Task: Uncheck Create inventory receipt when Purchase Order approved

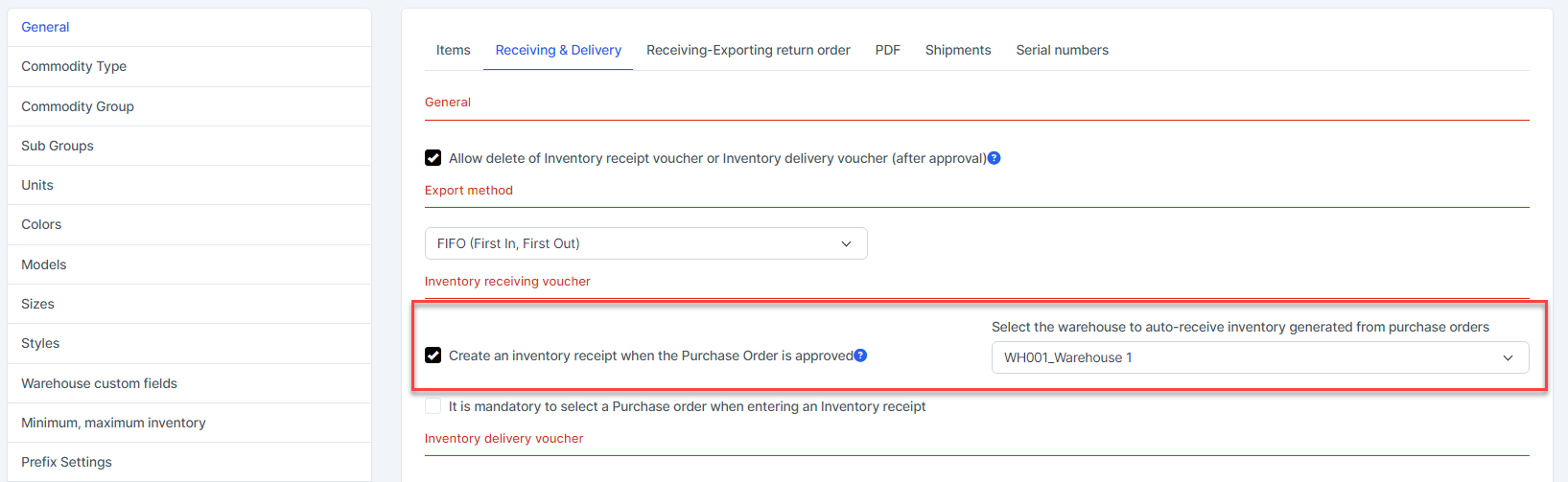Action: pos(433,356)
